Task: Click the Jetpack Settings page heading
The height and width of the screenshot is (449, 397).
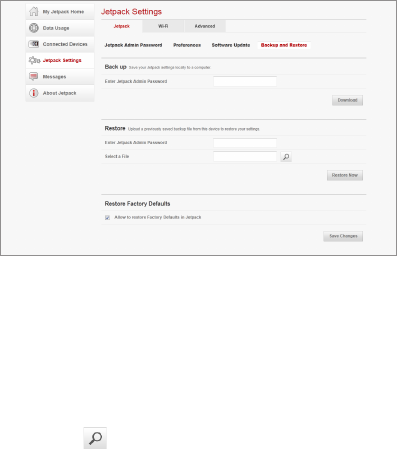Action: point(131,12)
